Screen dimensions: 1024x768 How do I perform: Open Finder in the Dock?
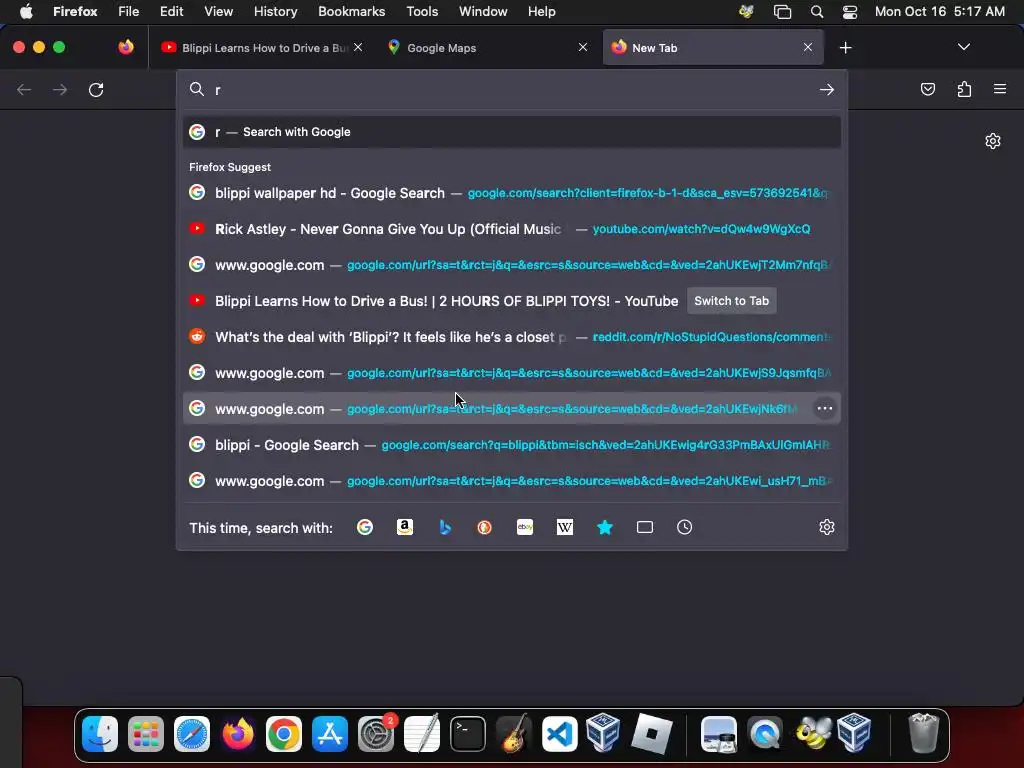coord(100,734)
